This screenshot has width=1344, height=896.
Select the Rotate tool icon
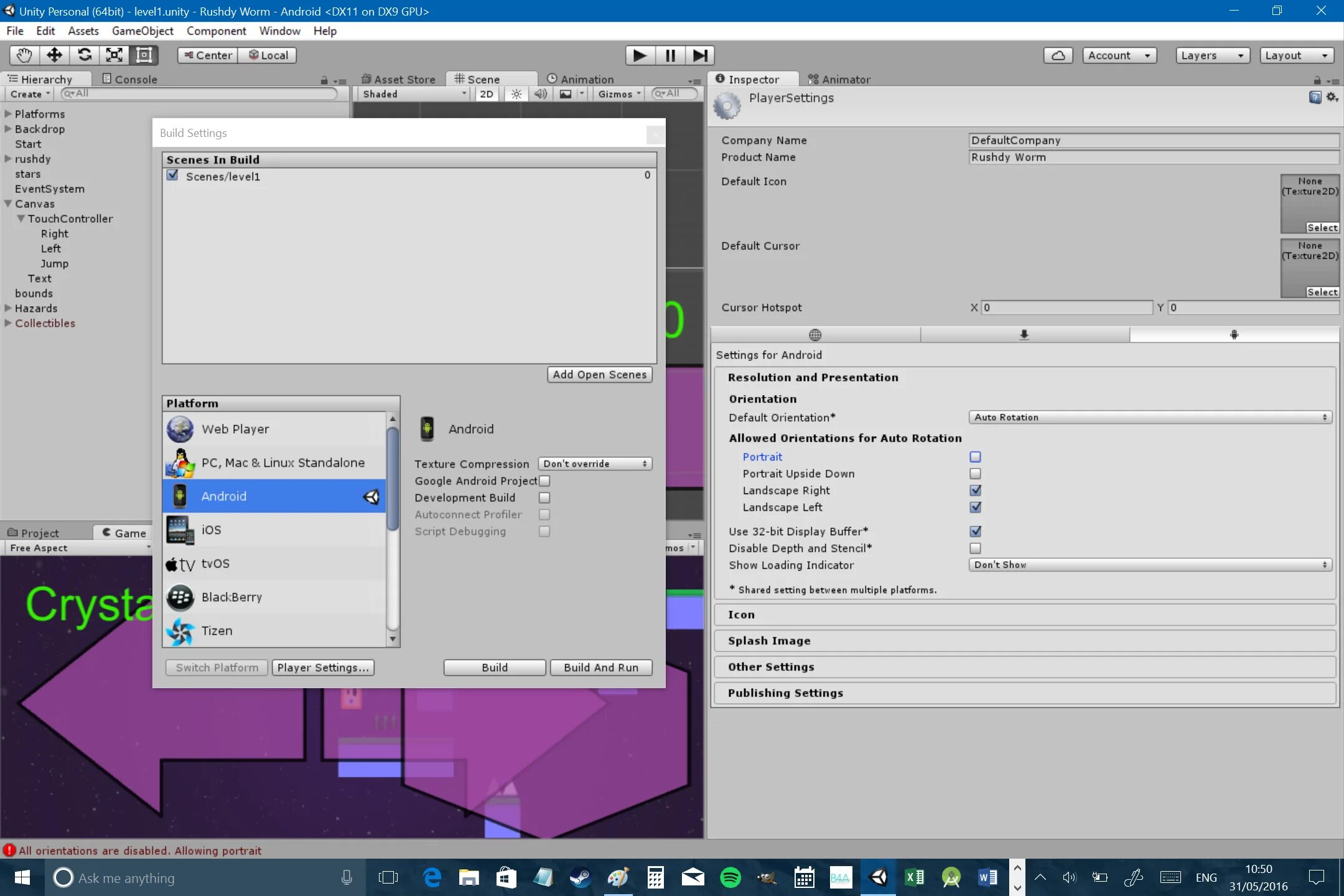85,55
